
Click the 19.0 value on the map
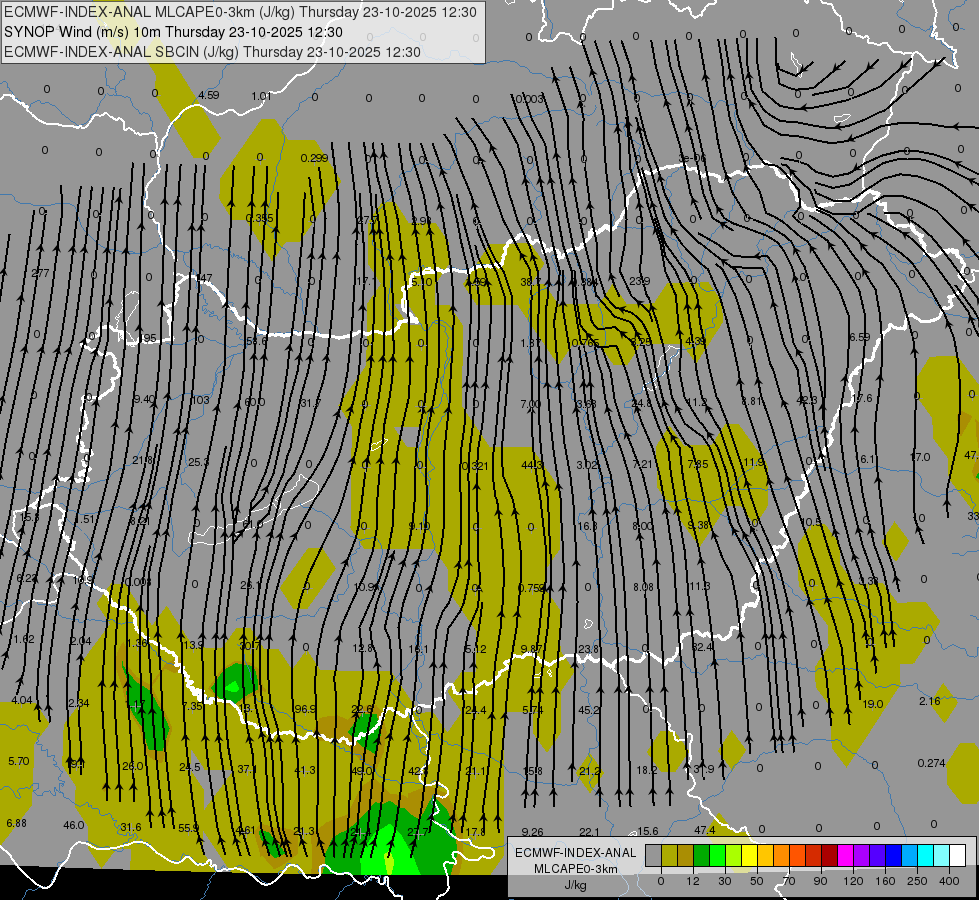(872, 704)
